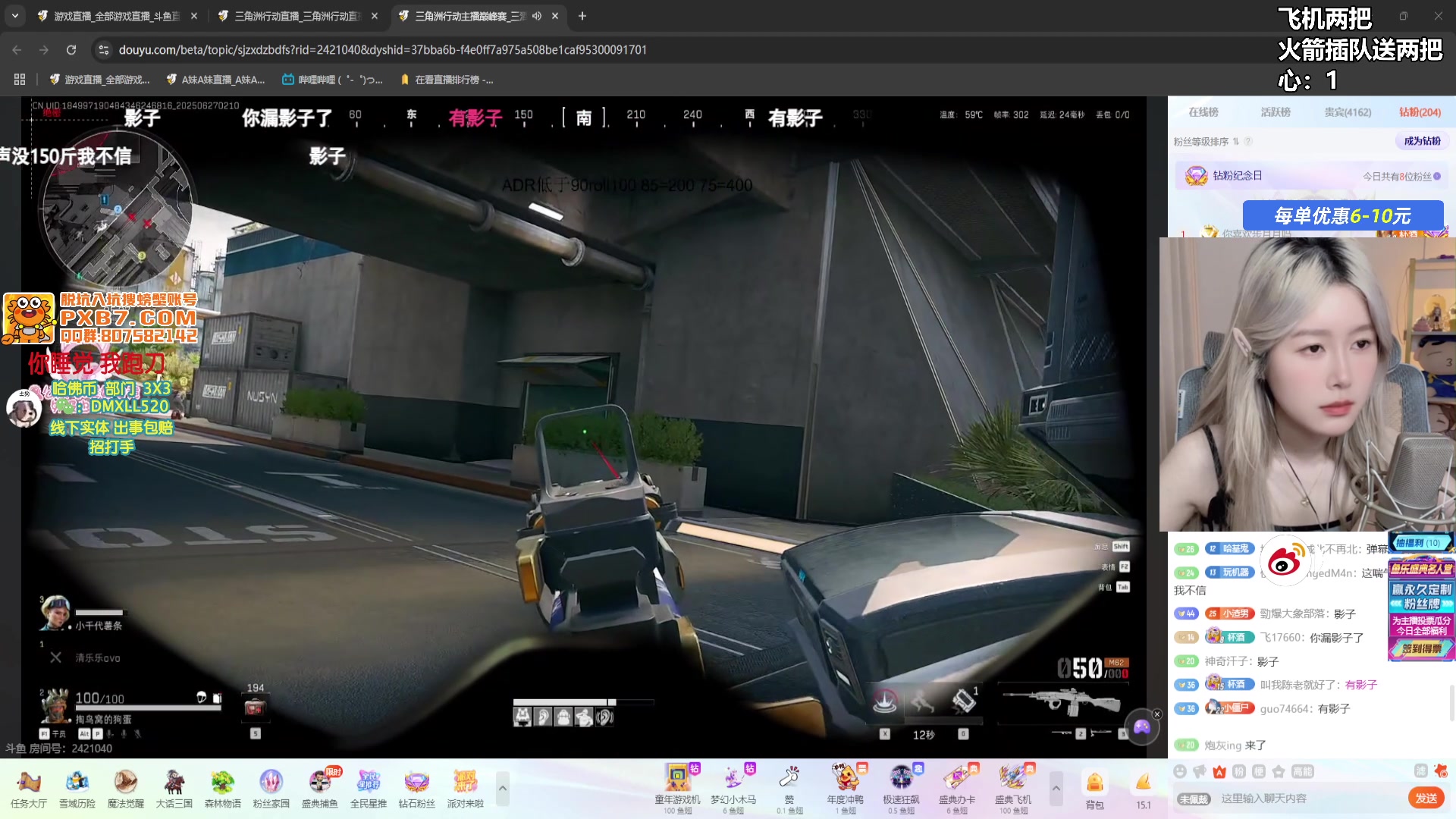This screenshot has height=819, width=1456.
Task: Open the 全民星推 activity icon
Action: point(369,789)
